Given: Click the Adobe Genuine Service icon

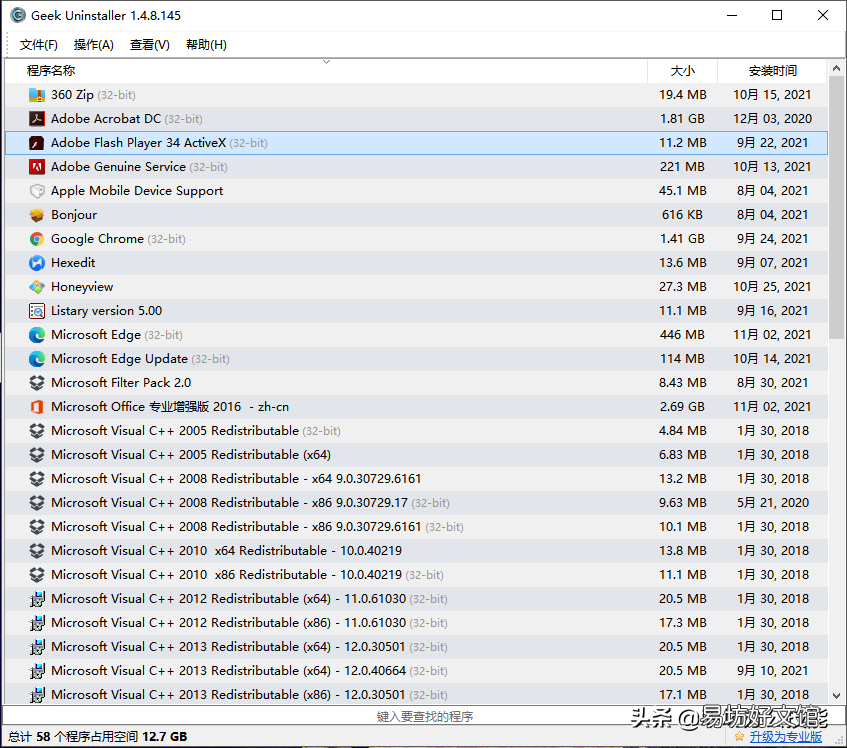Looking at the screenshot, I should 37,167.
